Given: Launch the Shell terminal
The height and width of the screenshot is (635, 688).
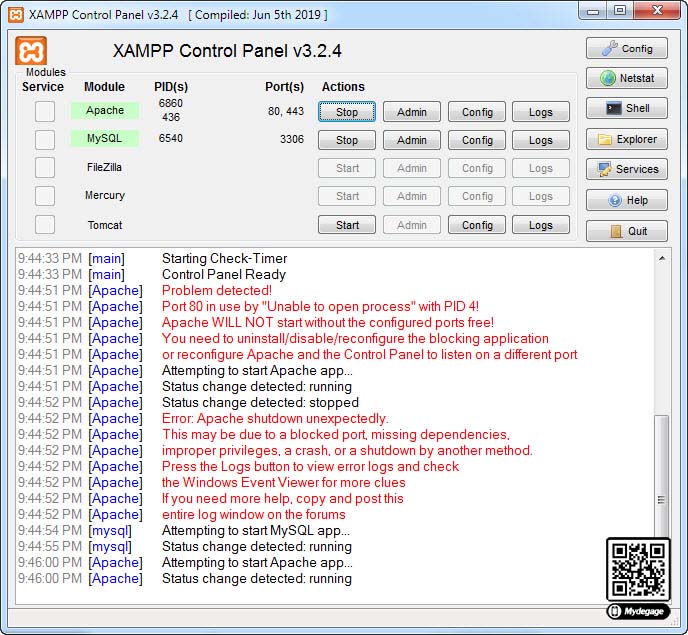Looking at the screenshot, I should coord(627,108).
